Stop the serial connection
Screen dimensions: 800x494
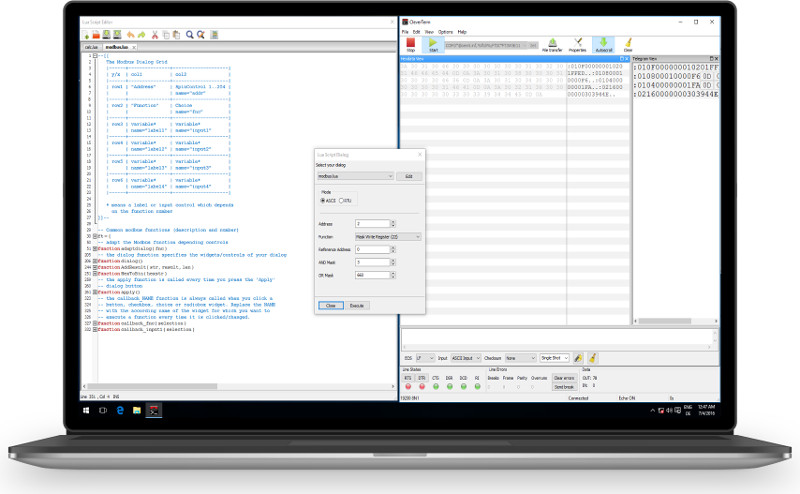pos(411,44)
